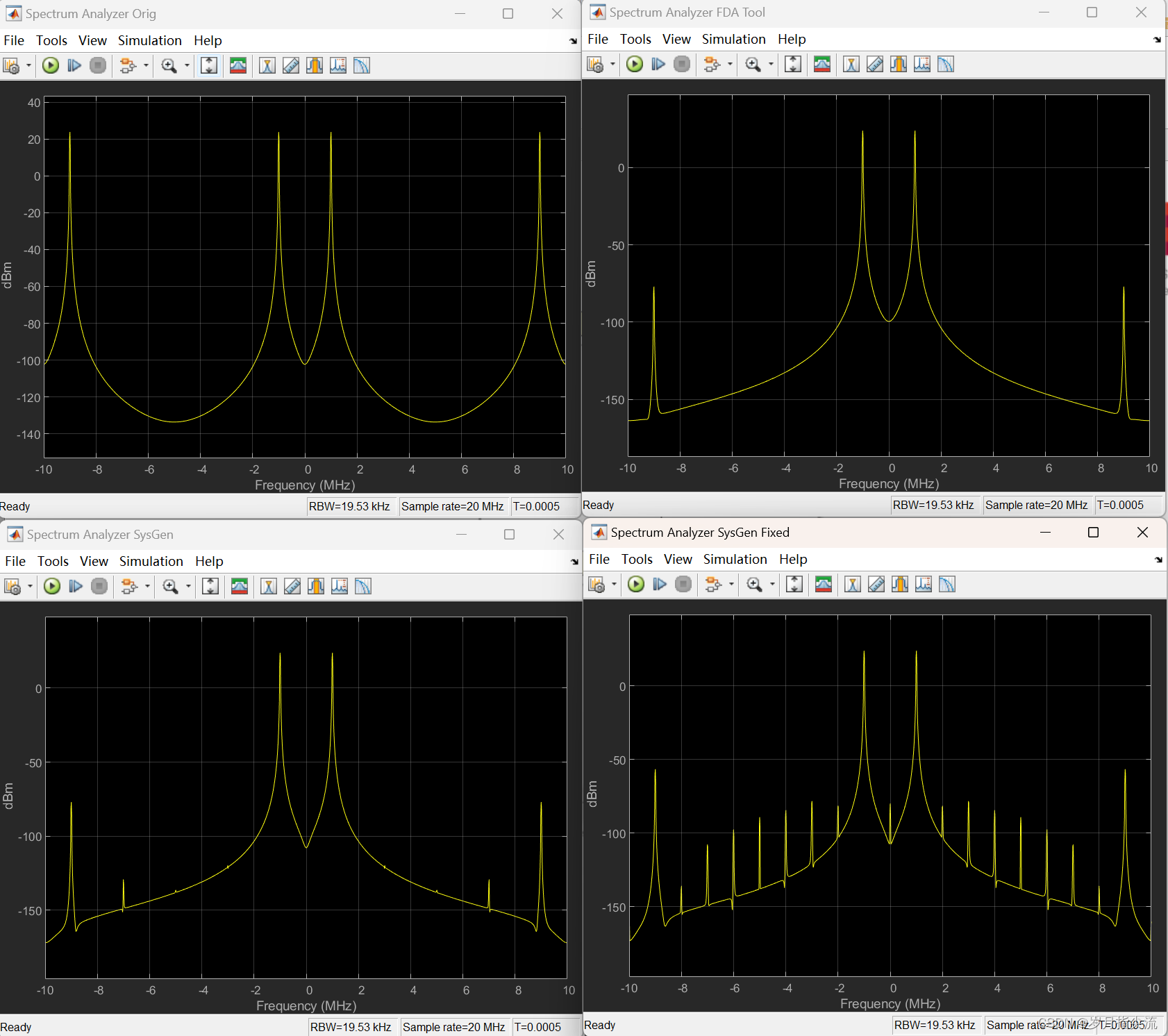
Task: Run simulation in FDA Tool window
Action: point(635,64)
